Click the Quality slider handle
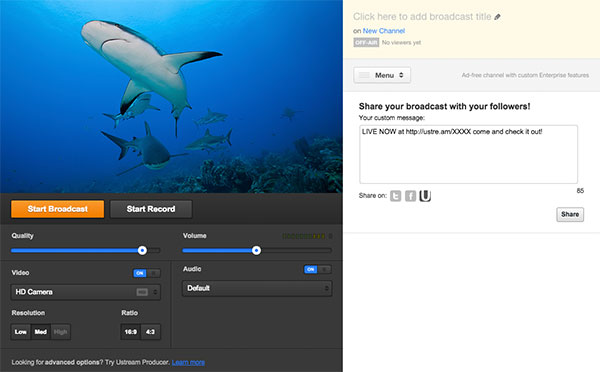Viewport: 600px width, 372px height. click(x=142, y=250)
